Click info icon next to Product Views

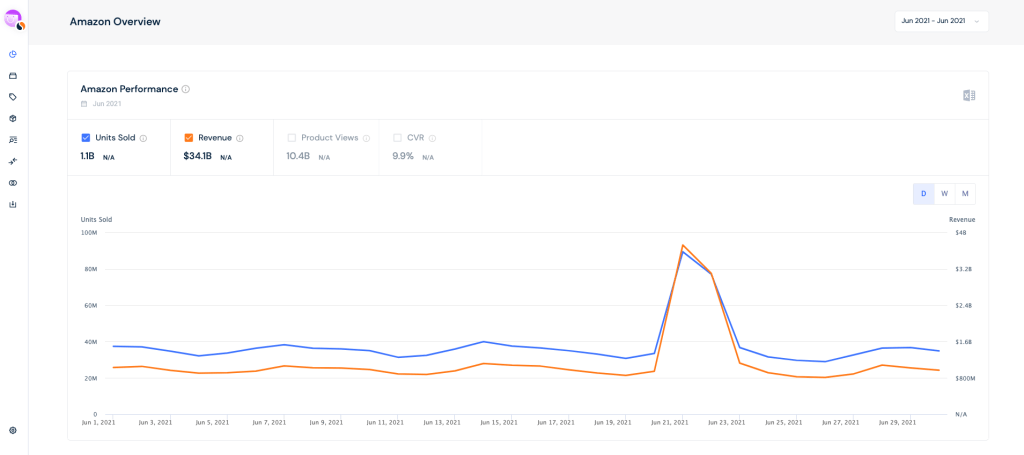[366, 138]
